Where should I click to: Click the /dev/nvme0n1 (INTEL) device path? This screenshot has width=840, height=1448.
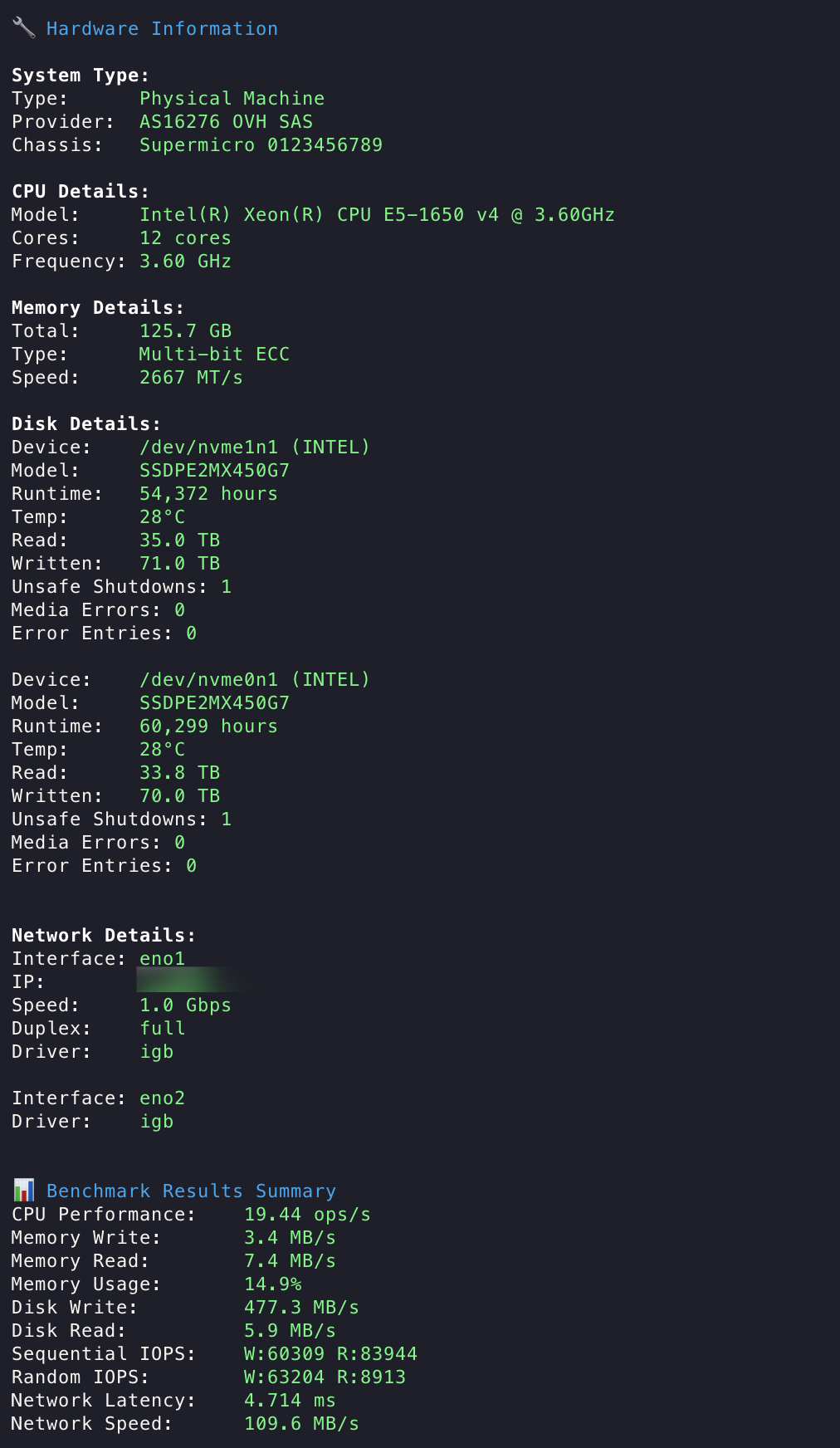click(x=254, y=679)
